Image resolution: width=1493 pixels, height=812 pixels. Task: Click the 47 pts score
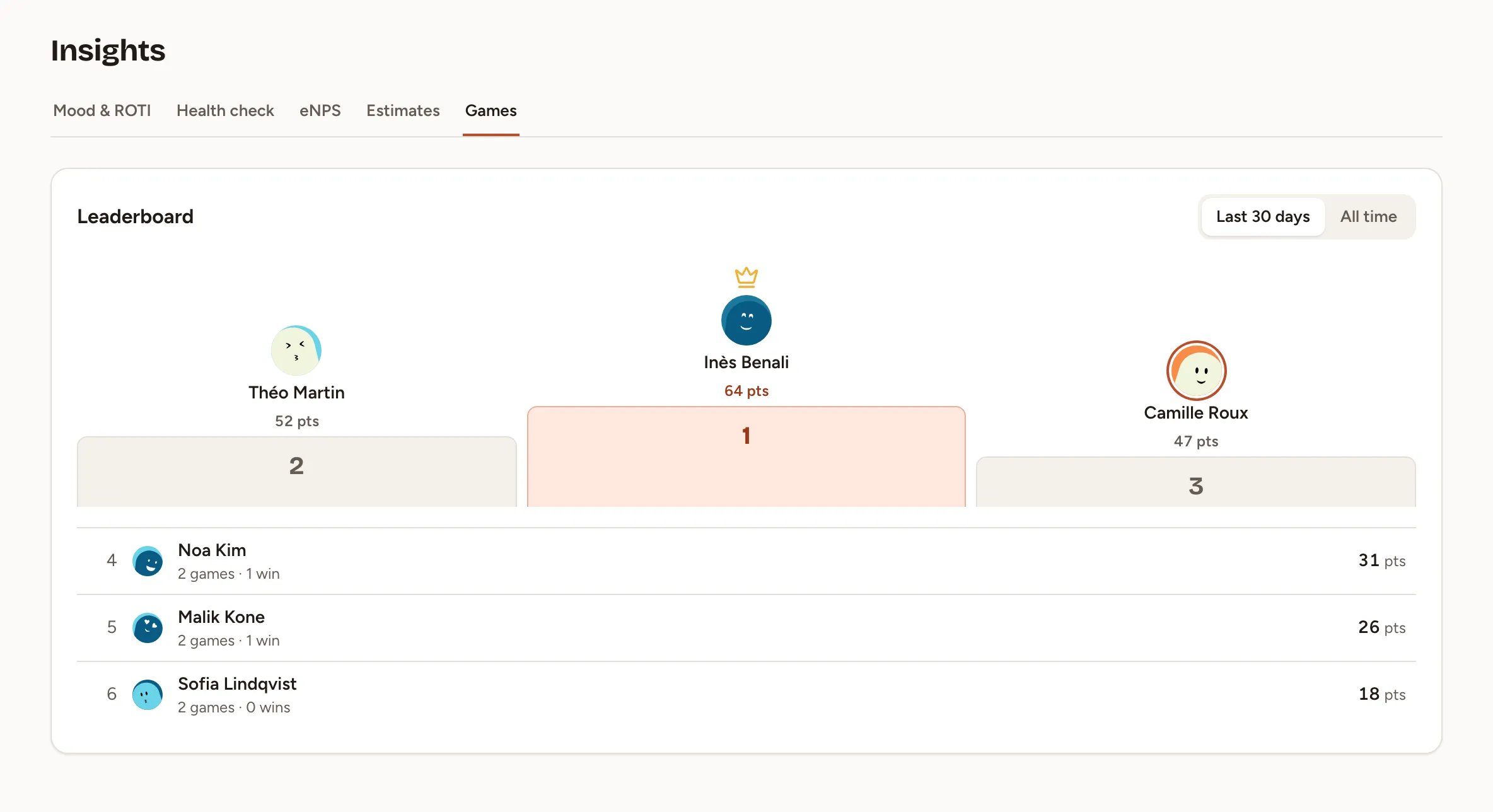tap(1196, 441)
